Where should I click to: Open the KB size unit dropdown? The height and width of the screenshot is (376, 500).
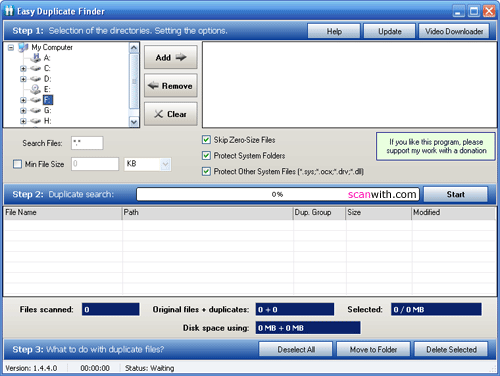click(x=165, y=164)
